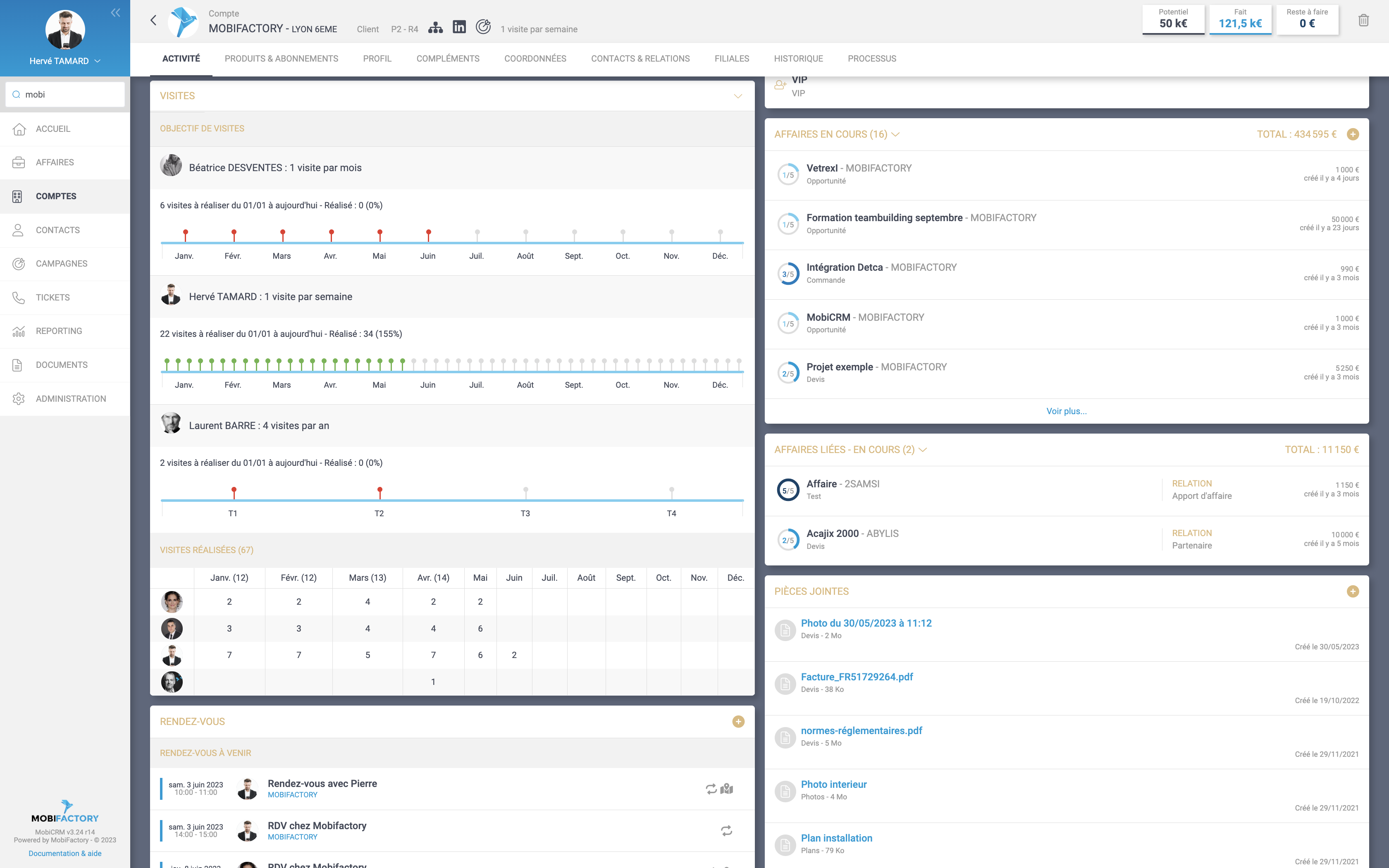Open Photo du 30/05/2023 à 11:12 attachment

[866, 623]
